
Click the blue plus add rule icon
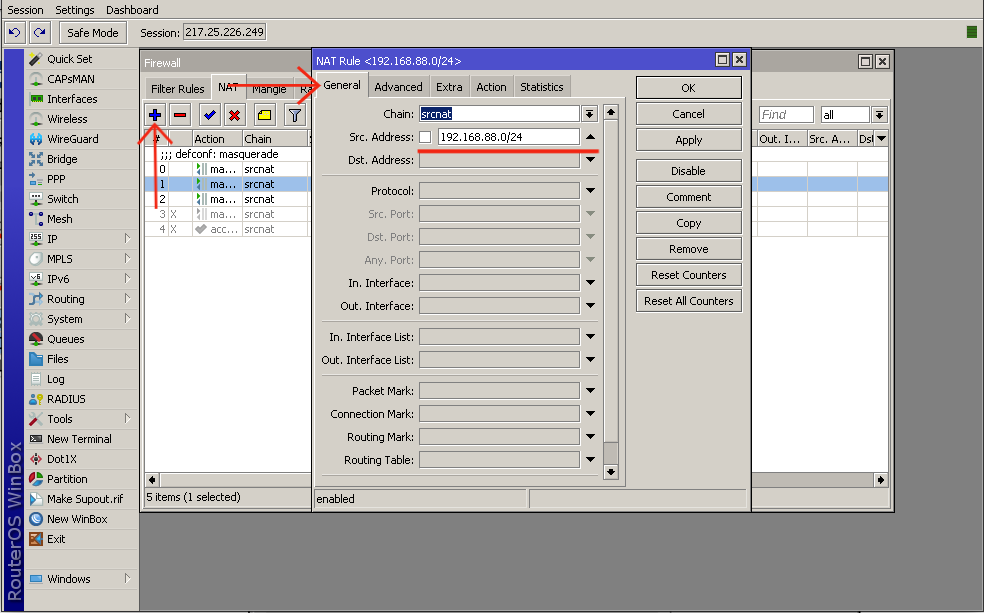pyautogui.click(x=155, y=115)
